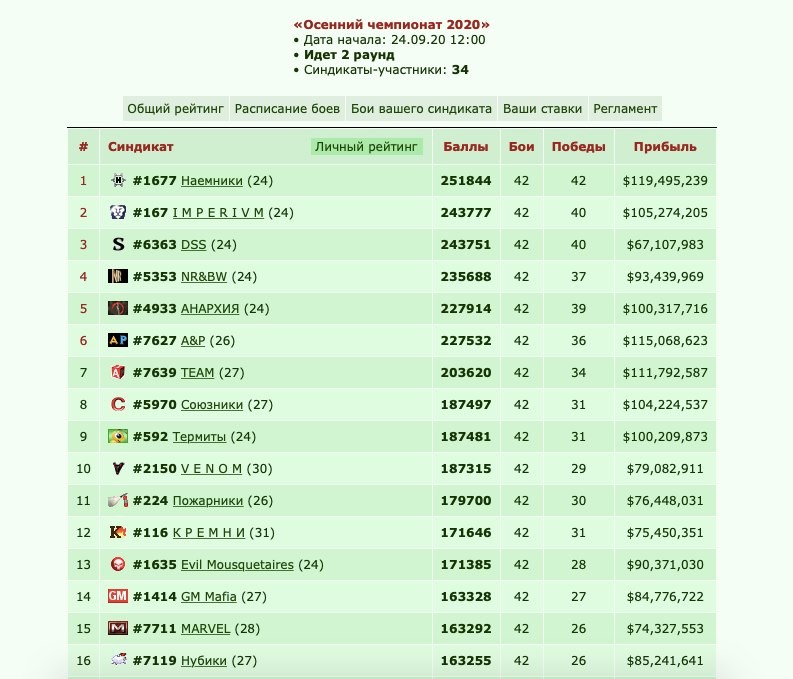
Task: Click the I M P E R I V M emblem icon
Action: coord(118,212)
